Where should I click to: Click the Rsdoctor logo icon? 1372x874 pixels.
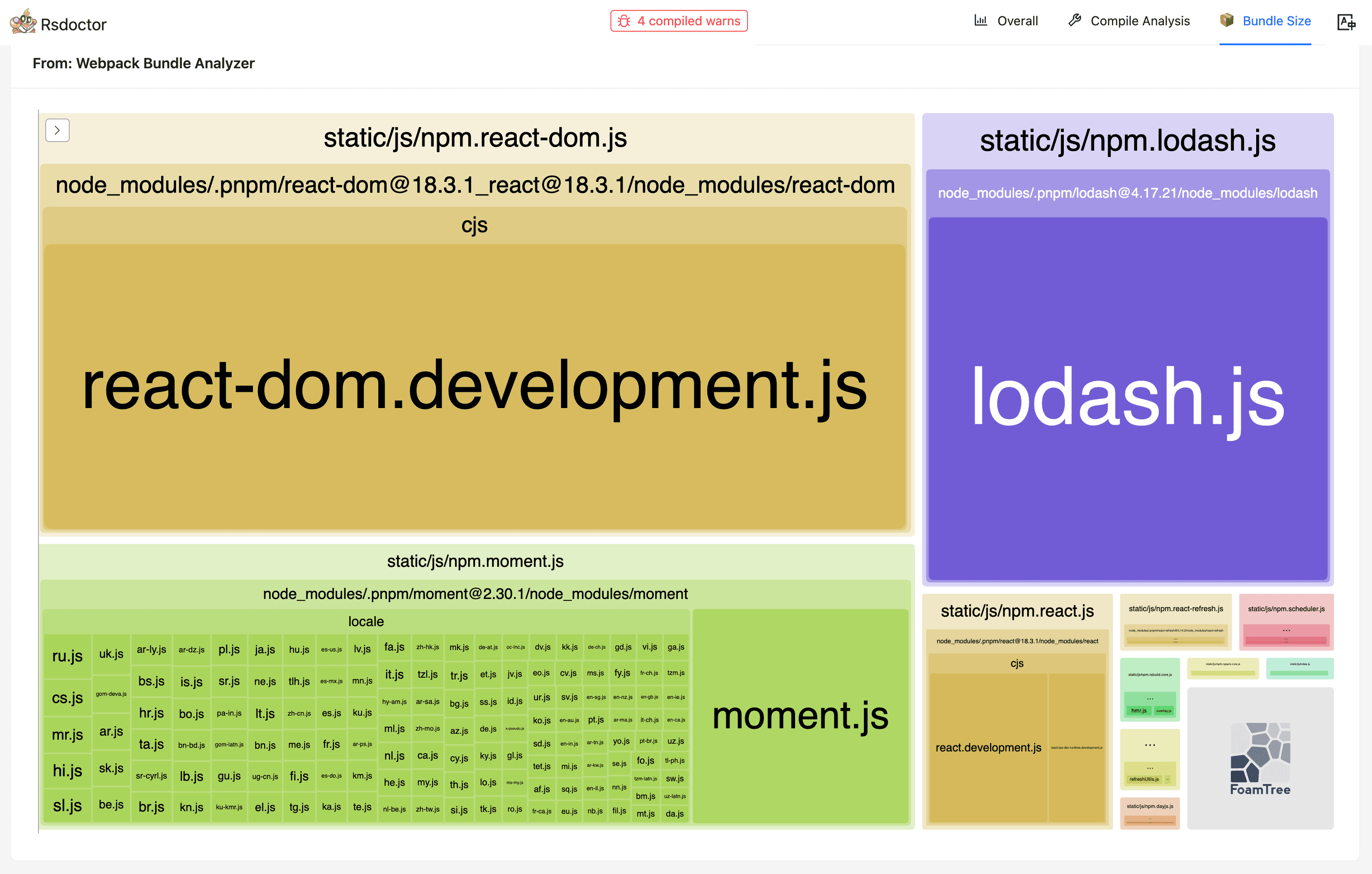tap(23, 22)
